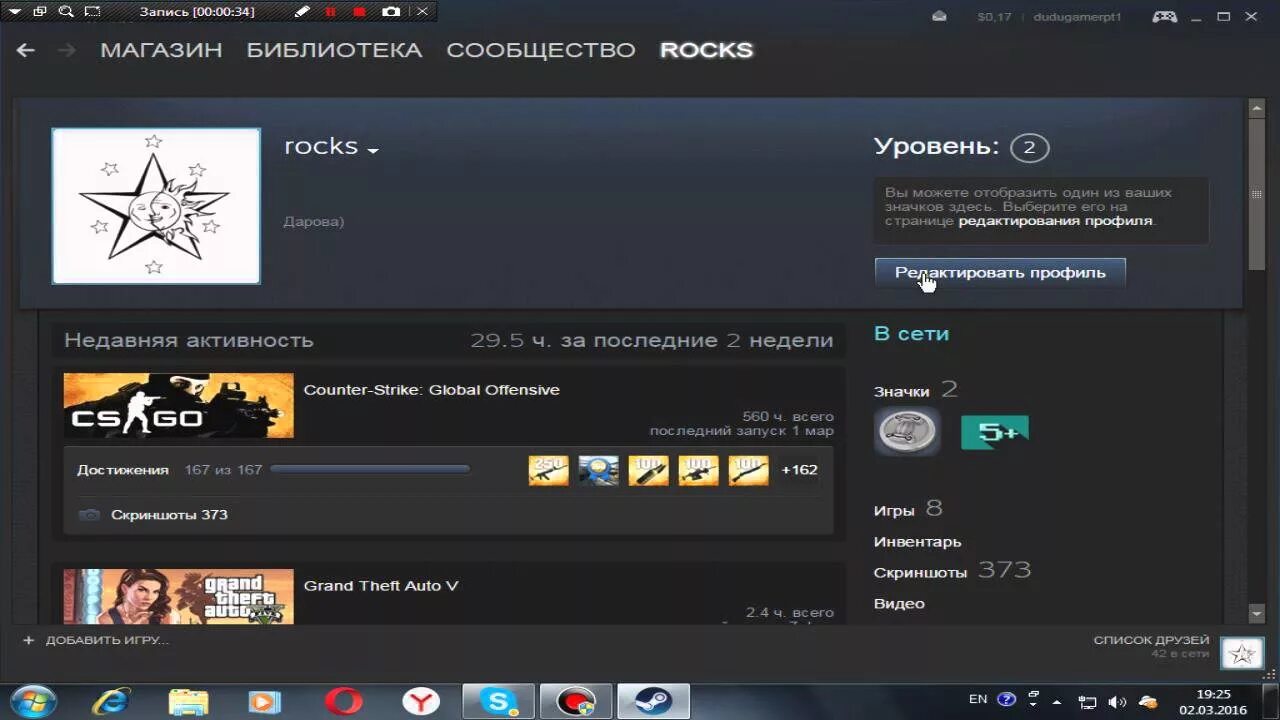Open the dudugamerpt1 account menu

[x=1077, y=17]
